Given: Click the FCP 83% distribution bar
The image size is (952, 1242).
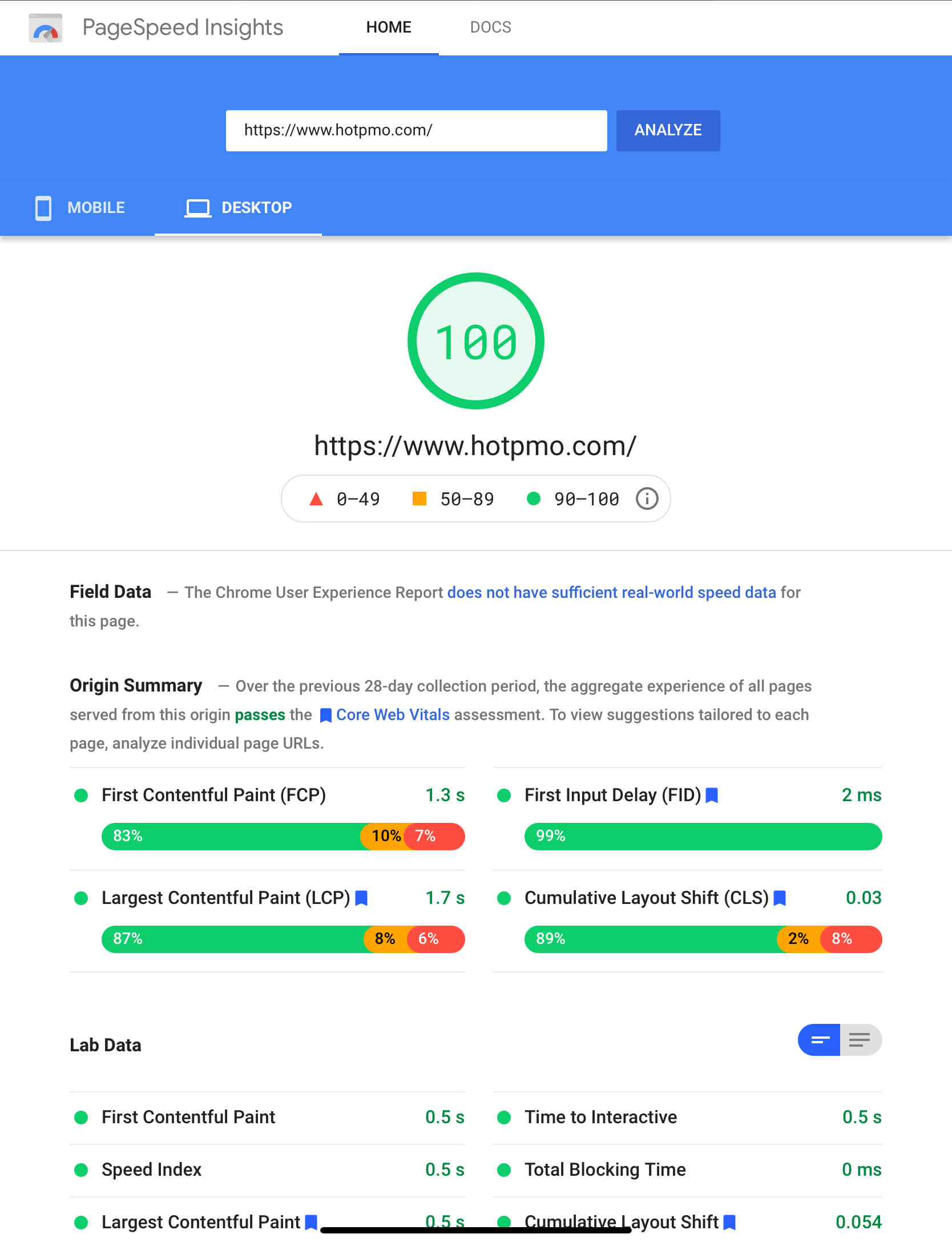Looking at the screenshot, I should coord(231,836).
